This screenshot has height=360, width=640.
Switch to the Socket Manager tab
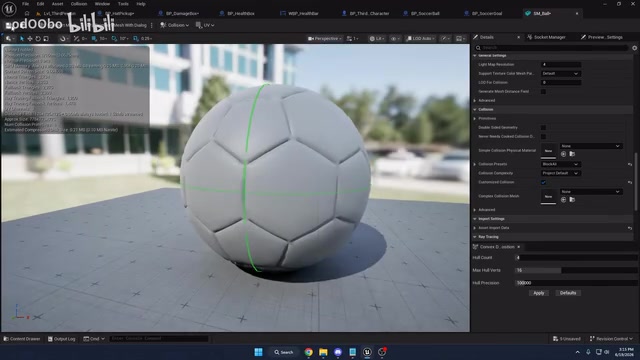click(x=546, y=37)
